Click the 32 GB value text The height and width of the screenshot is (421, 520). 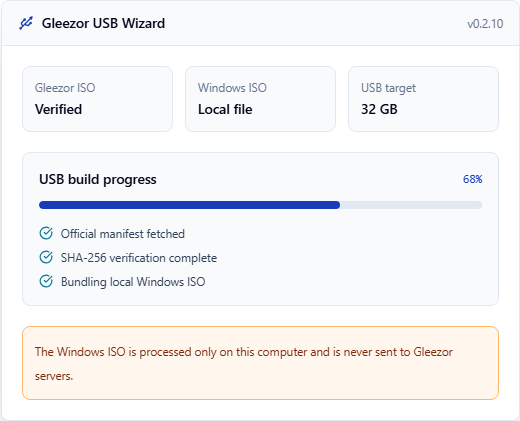379,109
